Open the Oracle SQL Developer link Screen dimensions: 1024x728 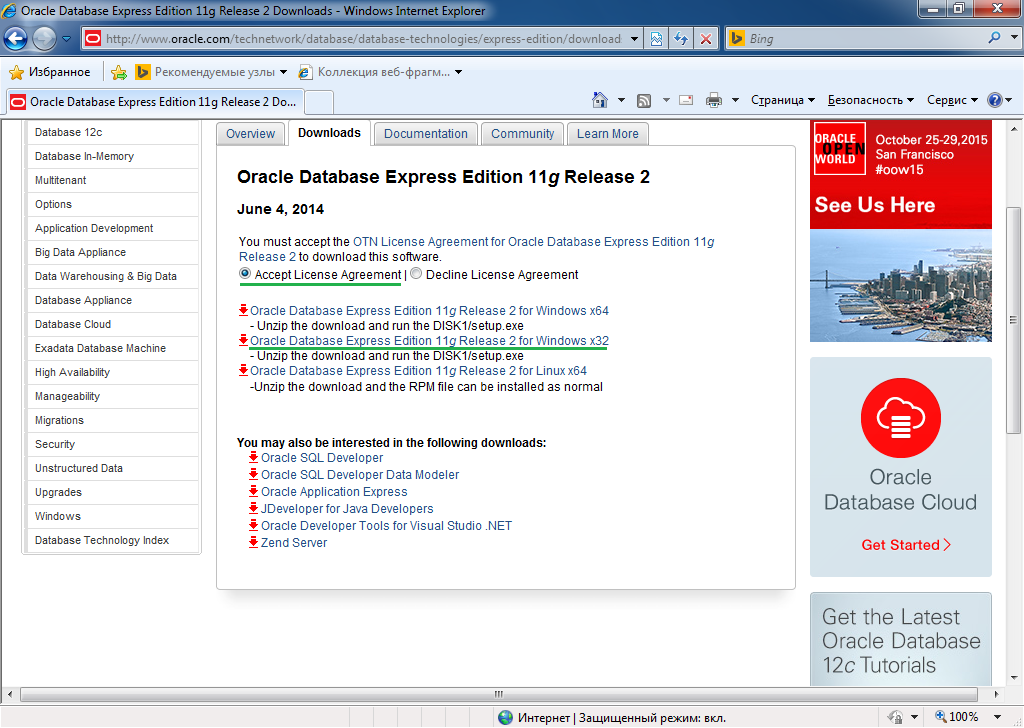[x=322, y=458]
